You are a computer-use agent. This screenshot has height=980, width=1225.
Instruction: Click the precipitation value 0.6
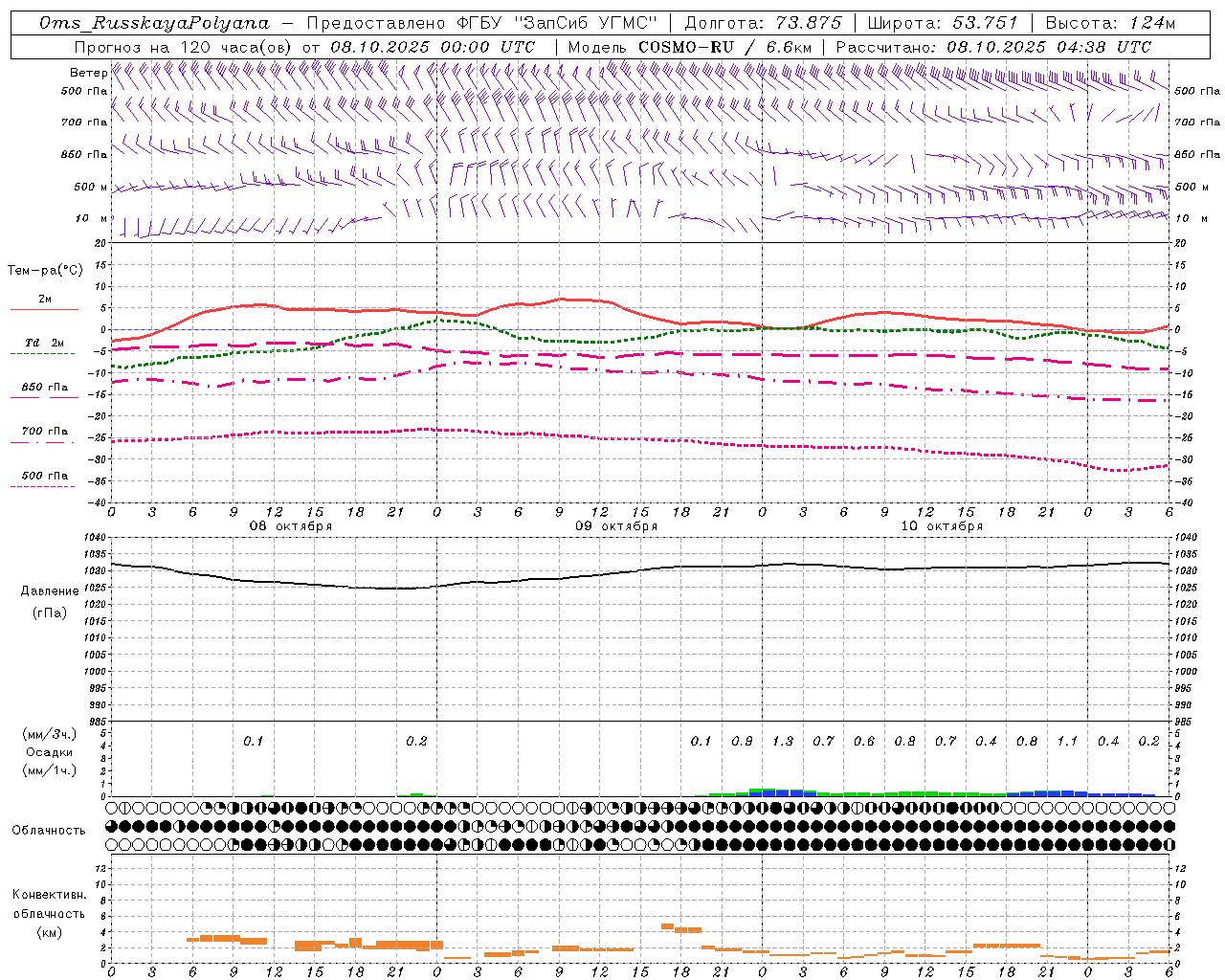coord(864,741)
